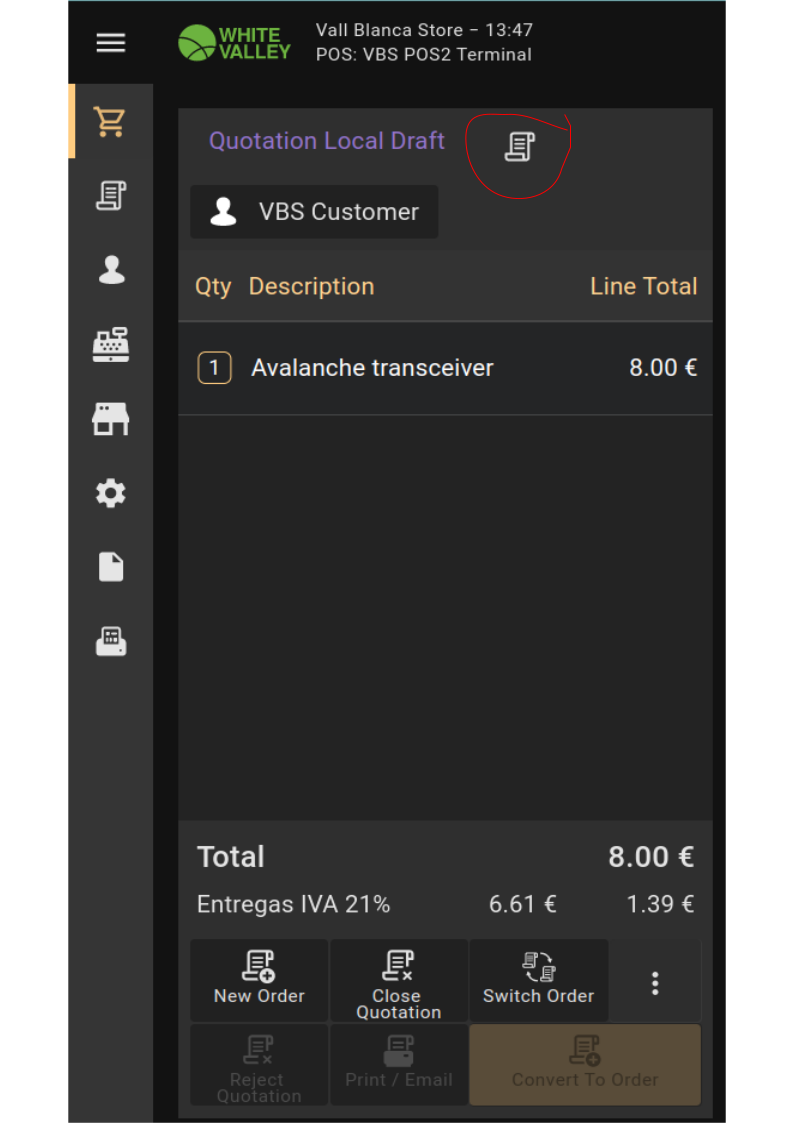Click the White Valley logo

coord(235,43)
